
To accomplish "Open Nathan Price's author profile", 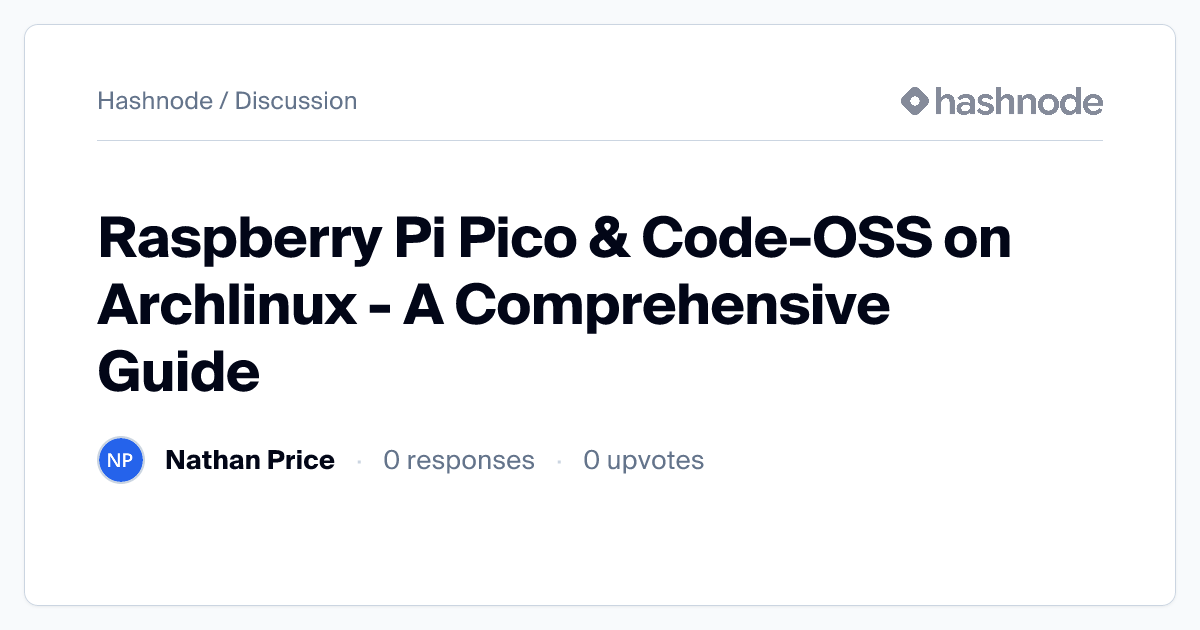I will (250, 460).
